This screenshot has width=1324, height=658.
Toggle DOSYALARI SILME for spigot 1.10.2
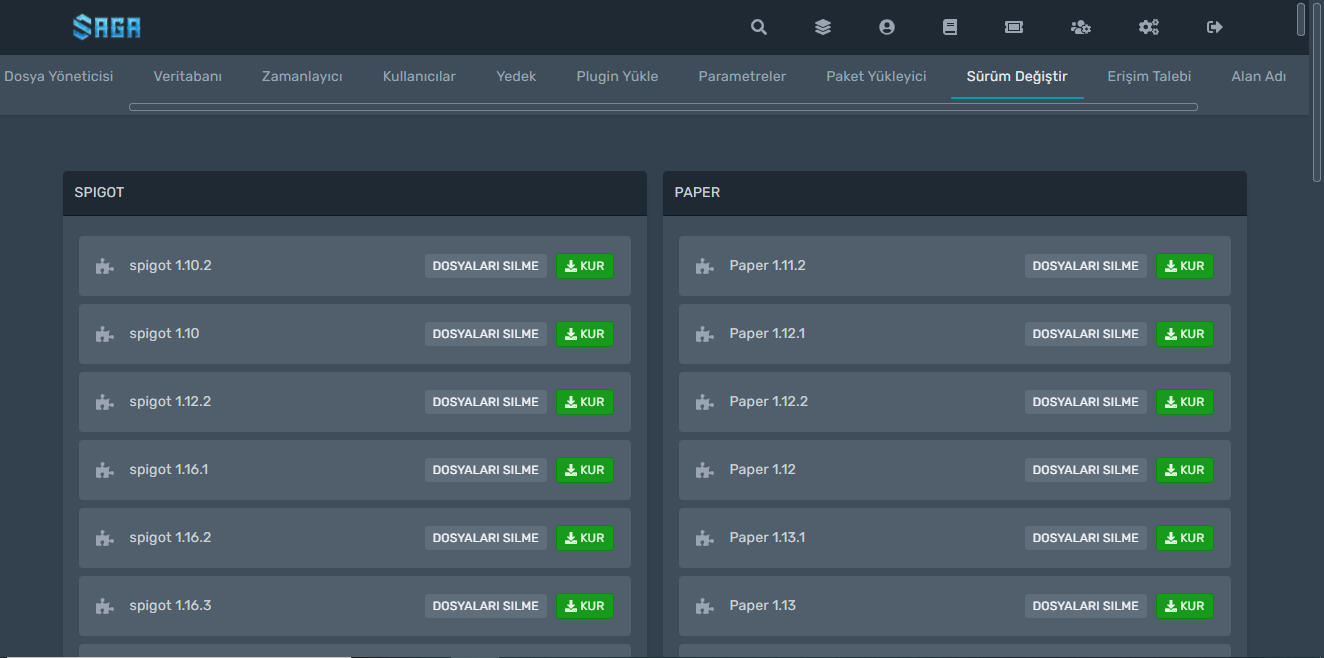pyautogui.click(x=486, y=266)
